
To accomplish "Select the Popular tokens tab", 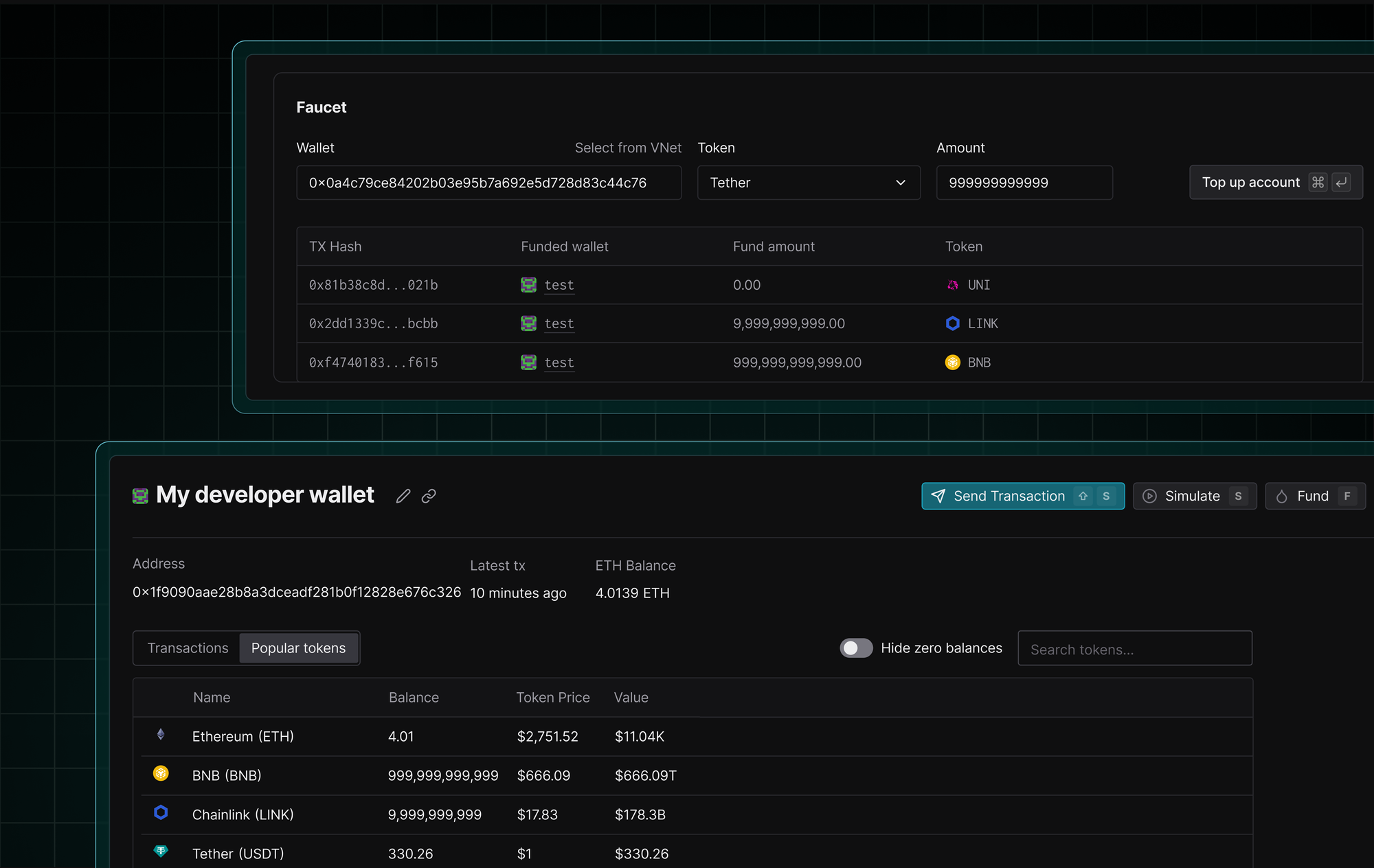I will click(298, 648).
